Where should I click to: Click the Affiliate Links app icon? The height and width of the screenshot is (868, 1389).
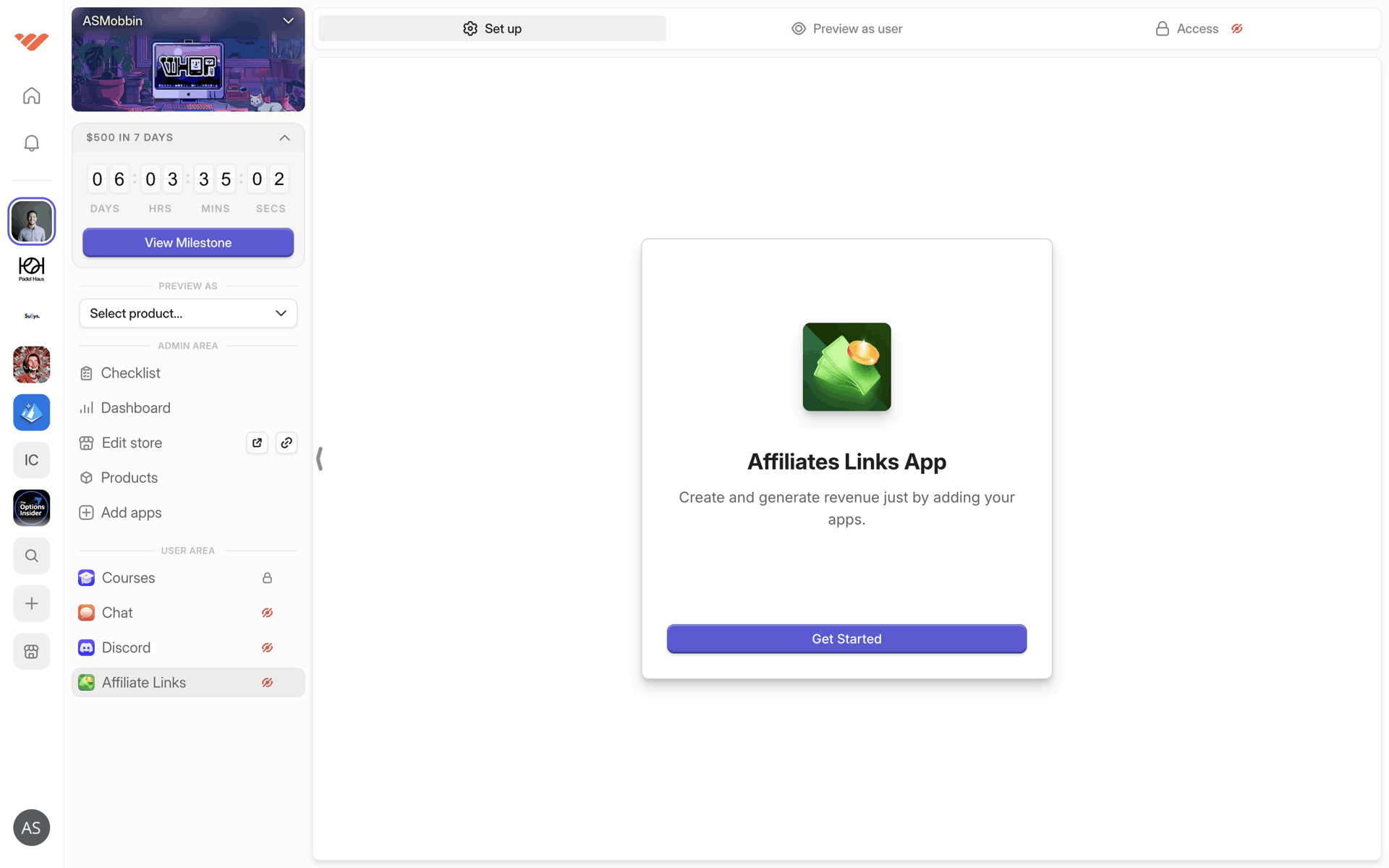pos(86,682)
